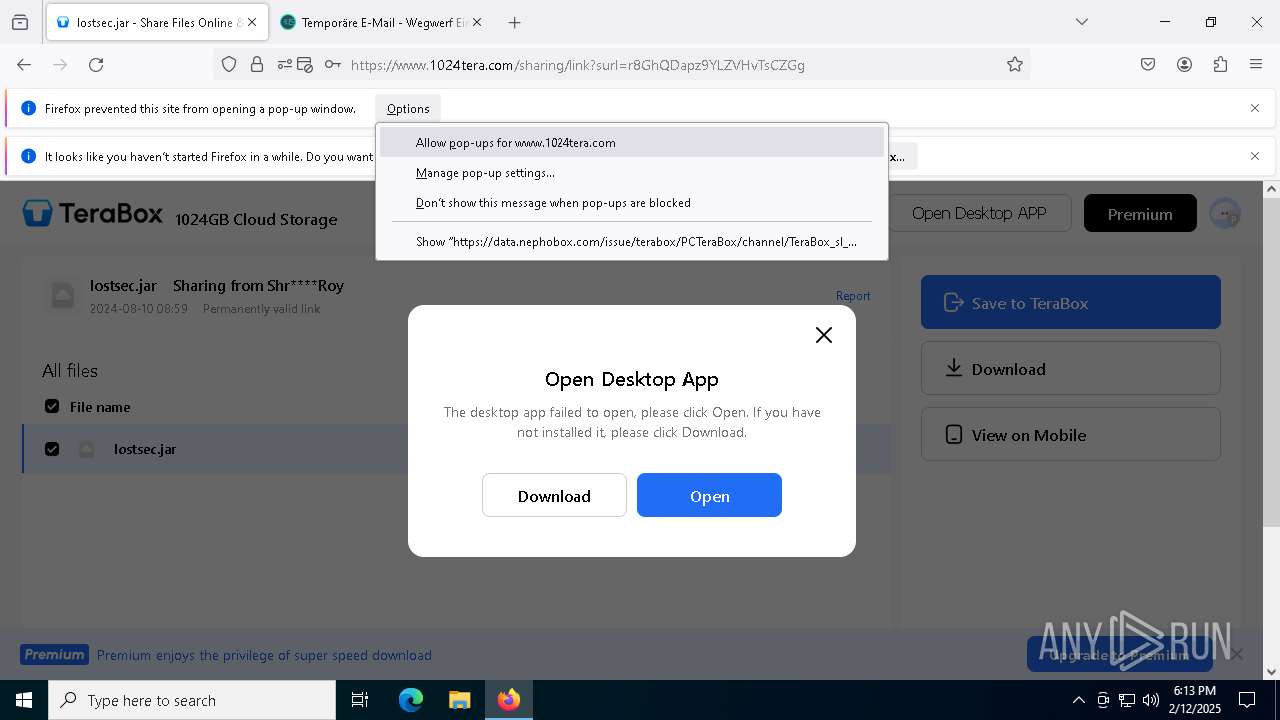This screenshot has width=1280, height=720.
Task: Go back using the browser back arrow
Action: pyautogui.click(x=24, y=64)
